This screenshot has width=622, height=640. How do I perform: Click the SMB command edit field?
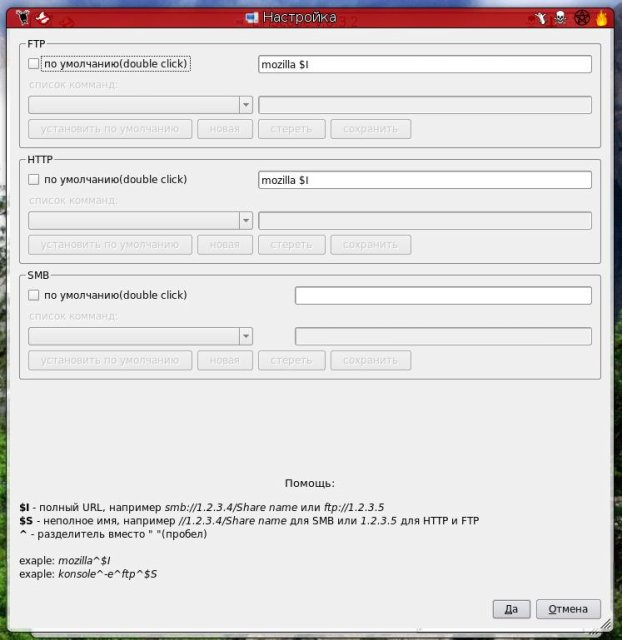click(x=443, y=336)
